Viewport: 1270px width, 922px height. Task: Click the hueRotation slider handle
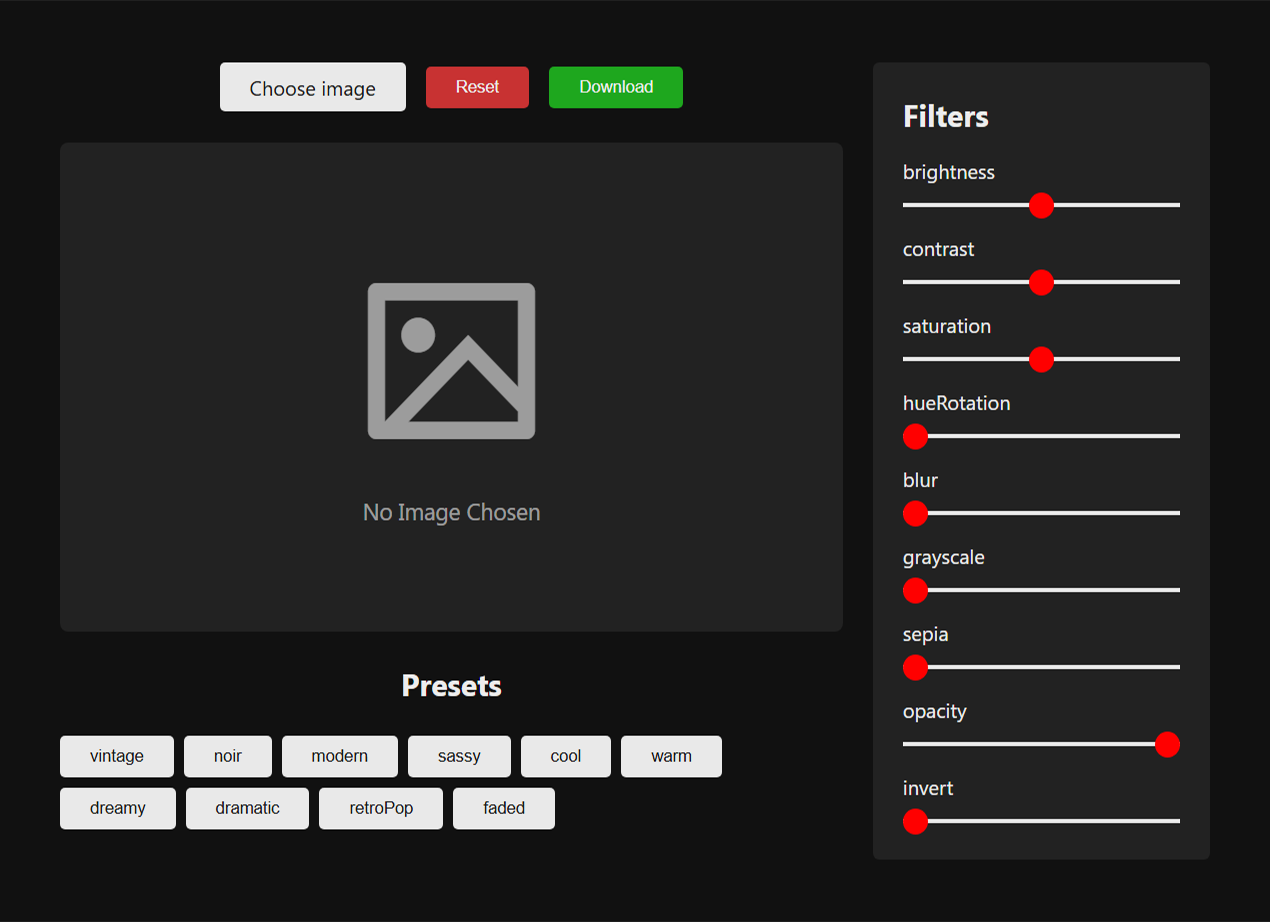(x=914, y=436)
